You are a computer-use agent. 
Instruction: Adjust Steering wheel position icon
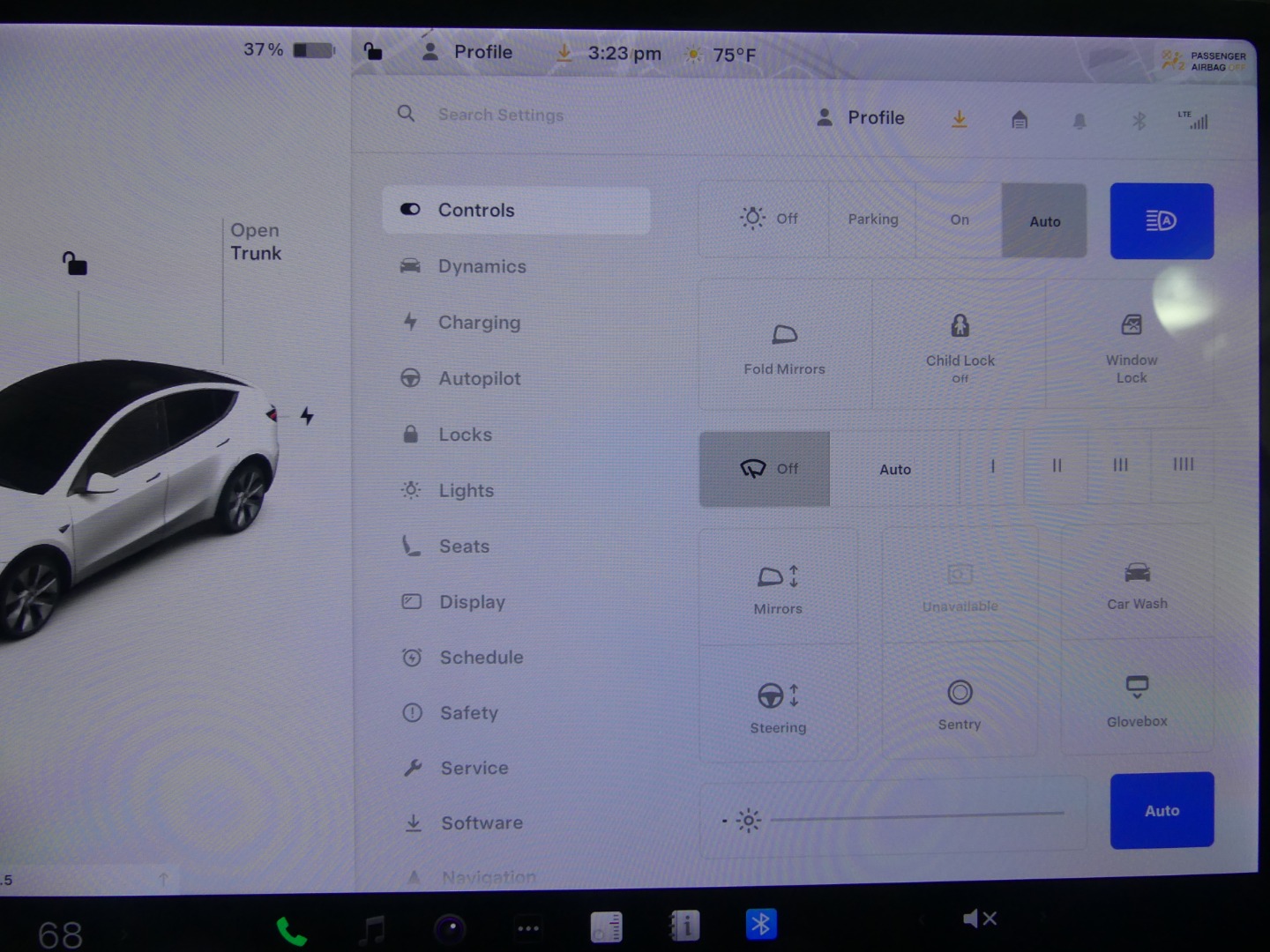(x=777, y=695)
